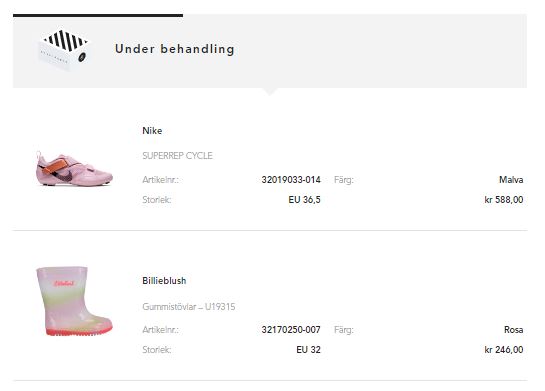Click the kr 588,00 price
545x391 pixels.
(504, 200)
